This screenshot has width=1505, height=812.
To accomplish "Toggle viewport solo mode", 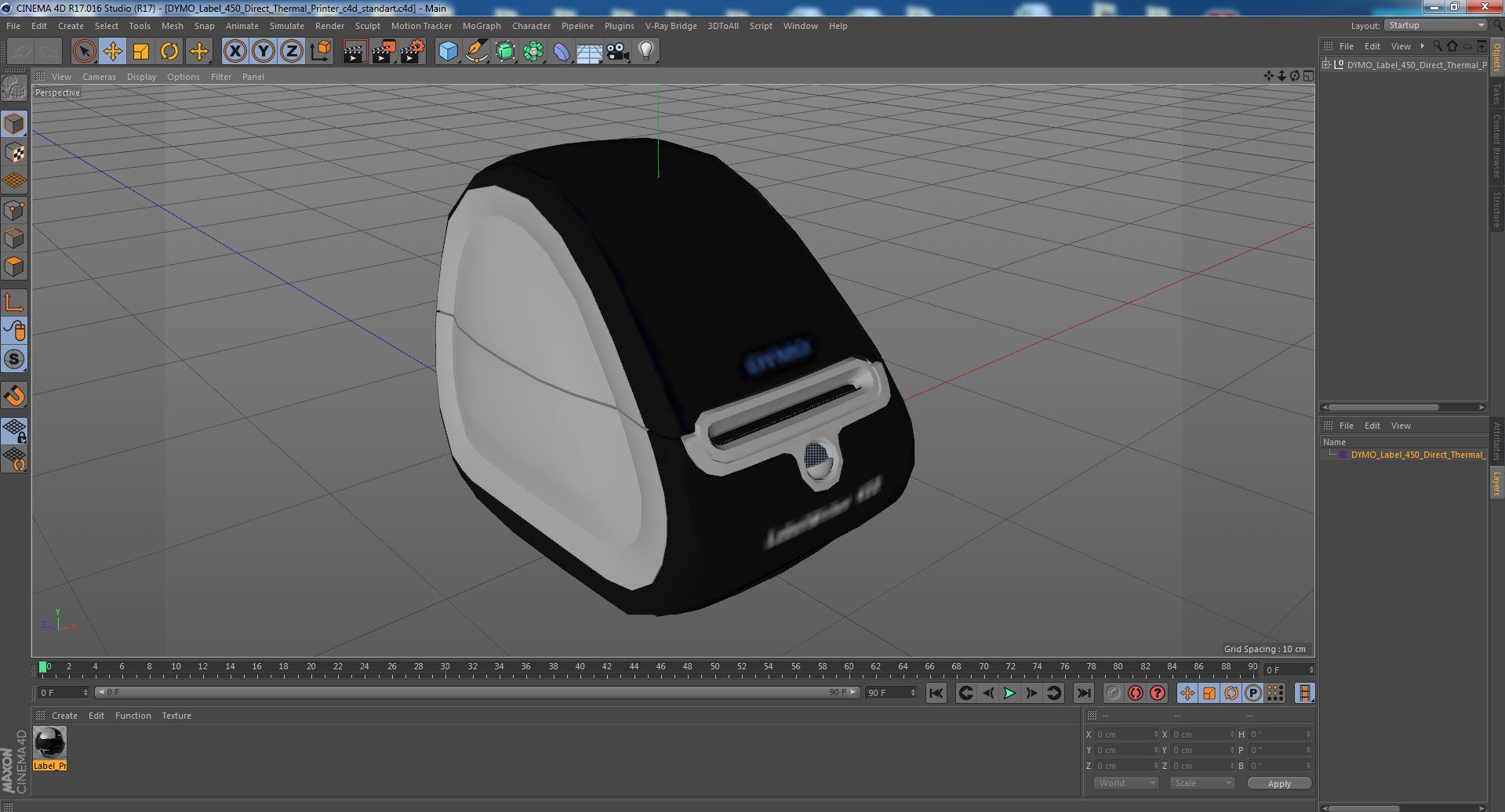I will click(x=14, y=360).
